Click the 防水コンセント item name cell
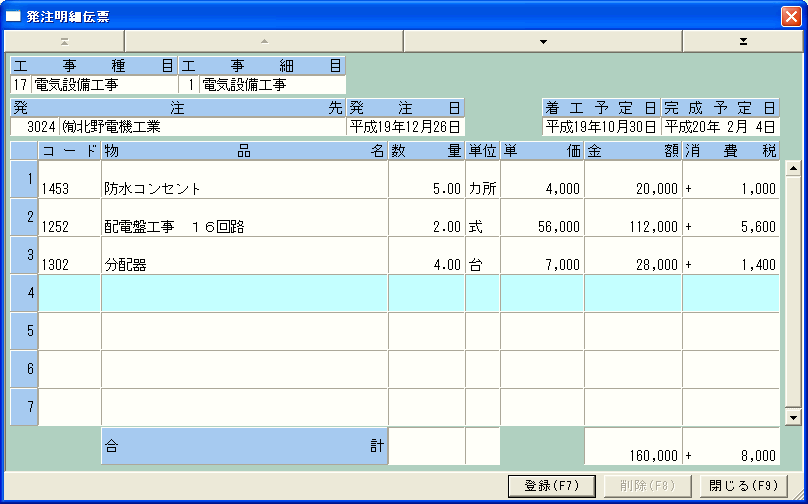Screen dimensions: 808x504 click(244, 188)
